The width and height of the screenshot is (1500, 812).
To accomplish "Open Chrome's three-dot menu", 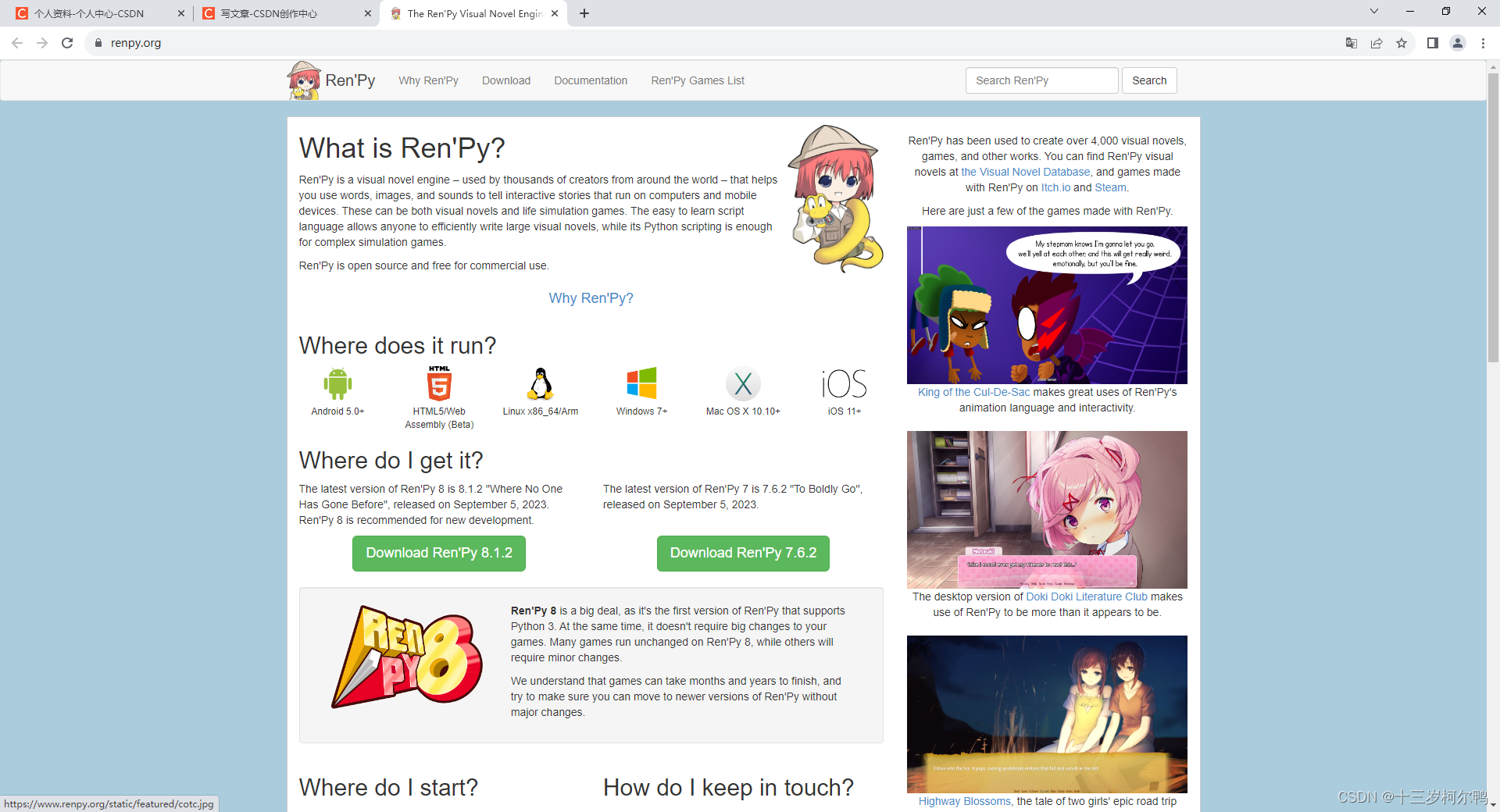I will tap(1483, 43).
